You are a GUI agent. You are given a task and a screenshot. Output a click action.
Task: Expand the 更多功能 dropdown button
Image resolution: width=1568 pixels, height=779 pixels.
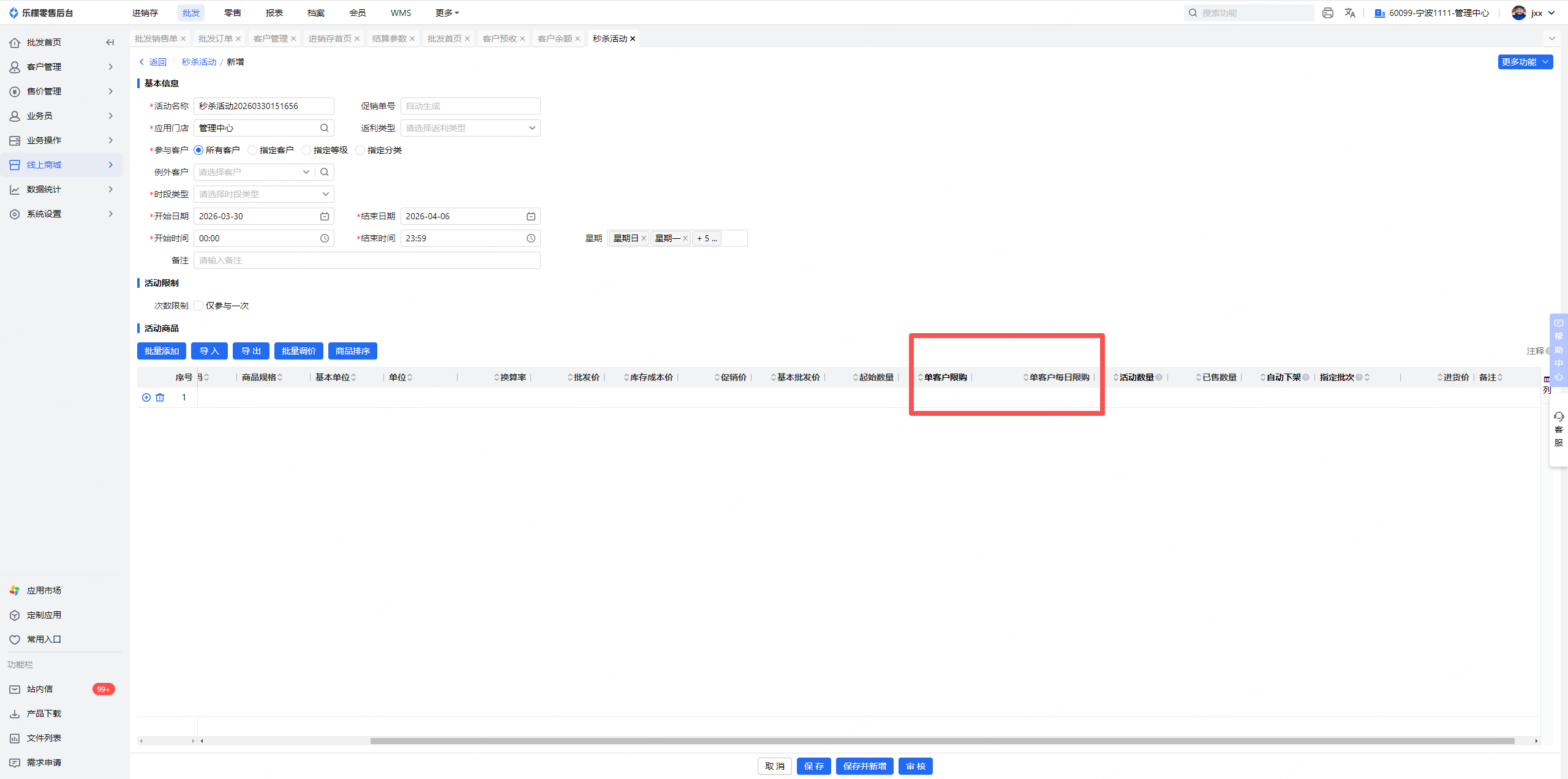click(x=1525, y=62)
